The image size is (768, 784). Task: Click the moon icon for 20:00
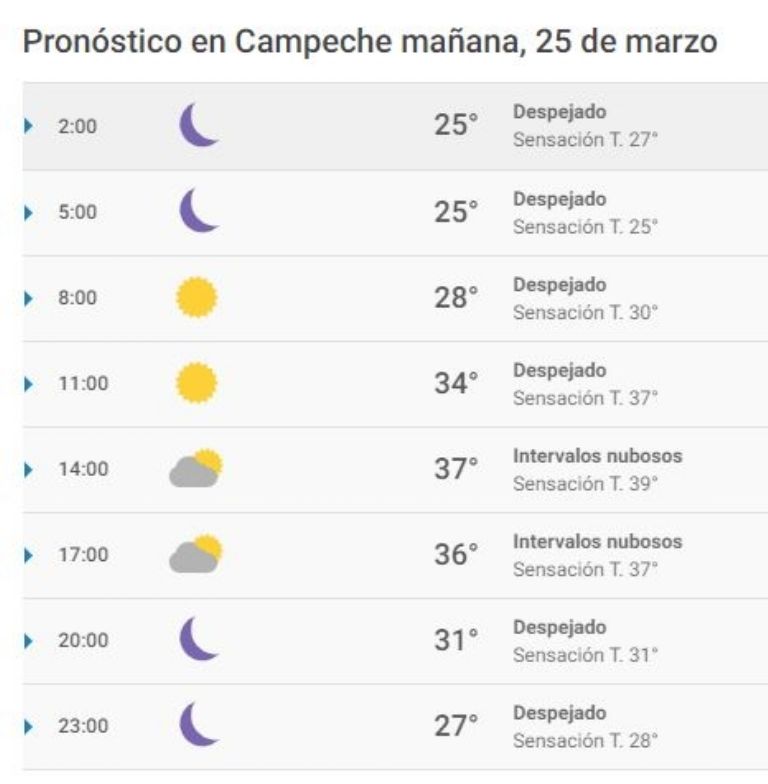pyautogui.click(x=199, y=638)
